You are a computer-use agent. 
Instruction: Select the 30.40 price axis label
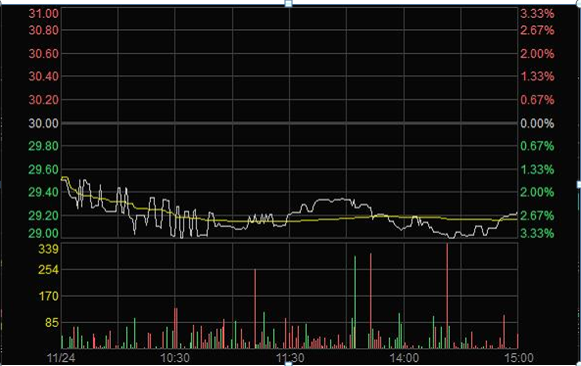44,76
